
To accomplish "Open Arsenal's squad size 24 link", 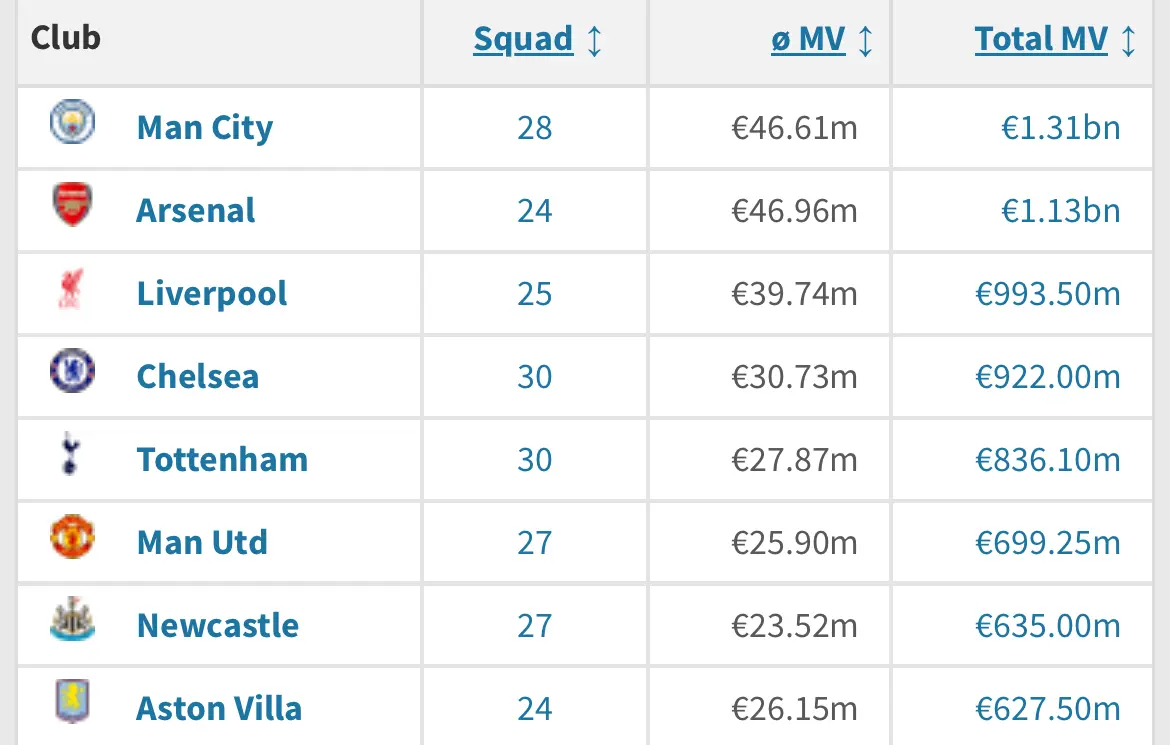I will pyautogui.click(x=534, y=211).
